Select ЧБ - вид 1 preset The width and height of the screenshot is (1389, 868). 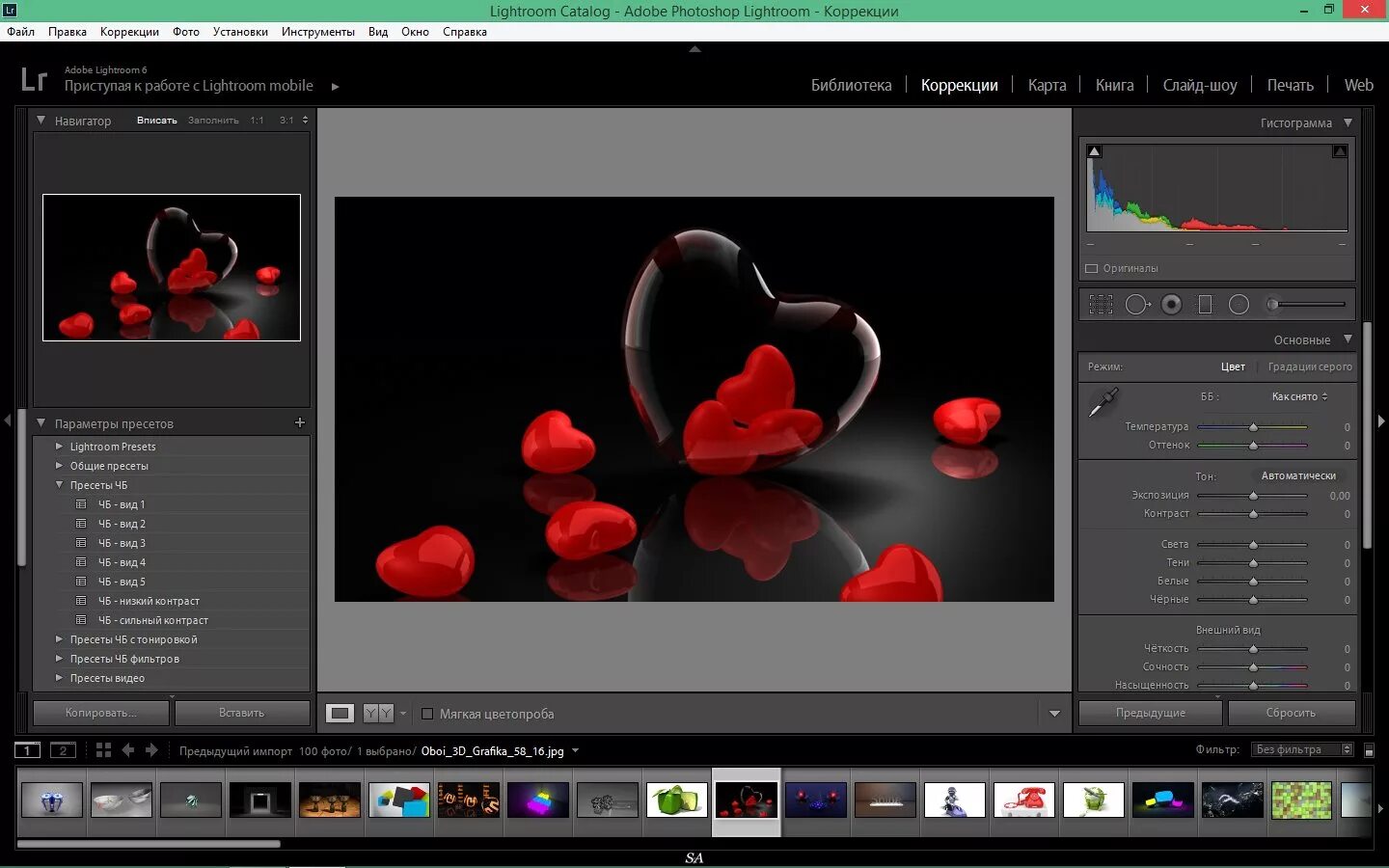122,504
